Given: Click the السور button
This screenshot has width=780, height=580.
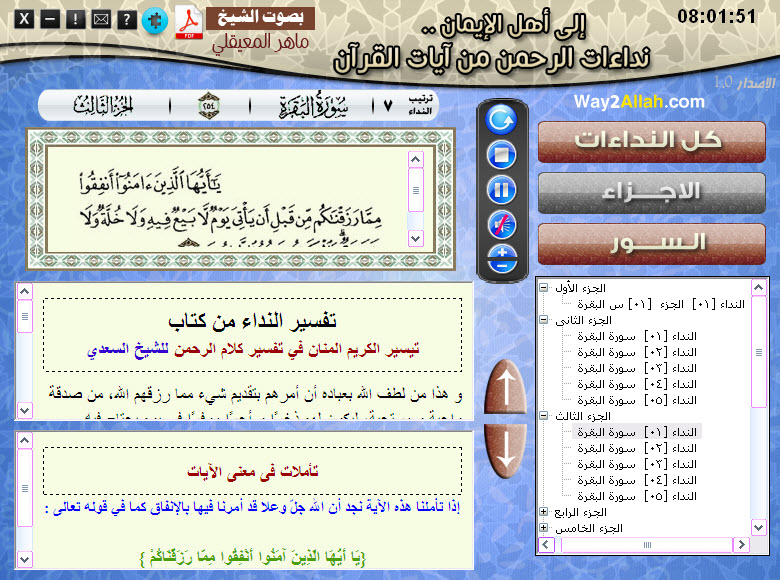Looking at the screenshot, I should pyautogui.click(x=652, y=244).
